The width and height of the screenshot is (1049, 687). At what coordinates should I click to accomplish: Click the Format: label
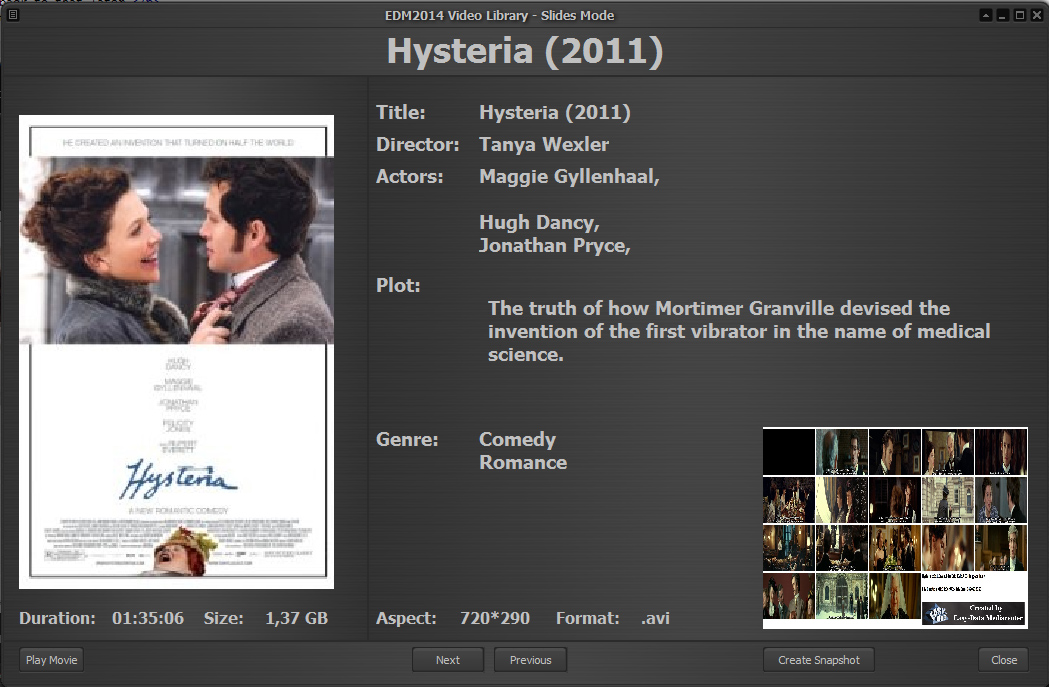(587, 618)
